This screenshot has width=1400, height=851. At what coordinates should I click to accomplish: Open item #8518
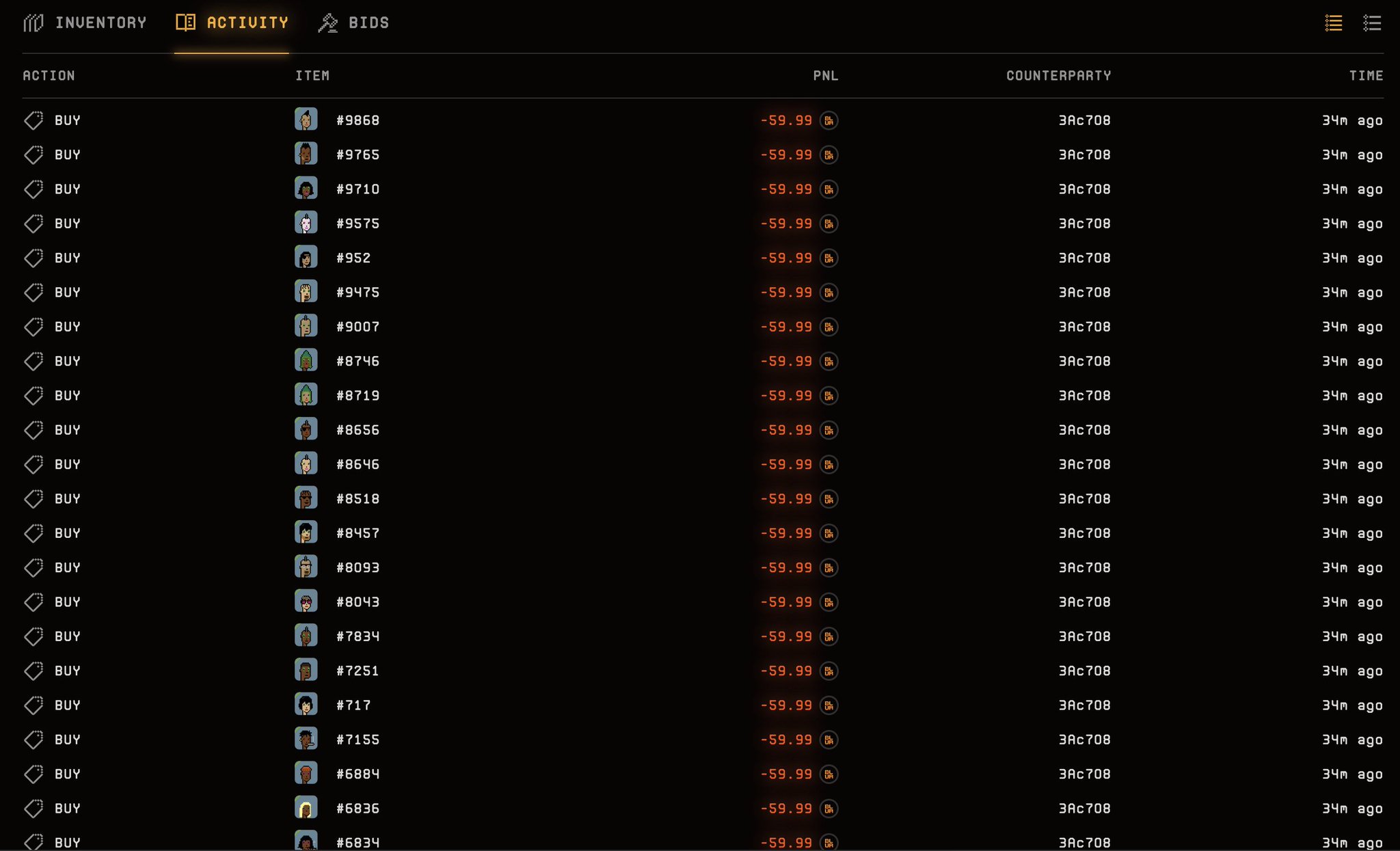point(358,498)
